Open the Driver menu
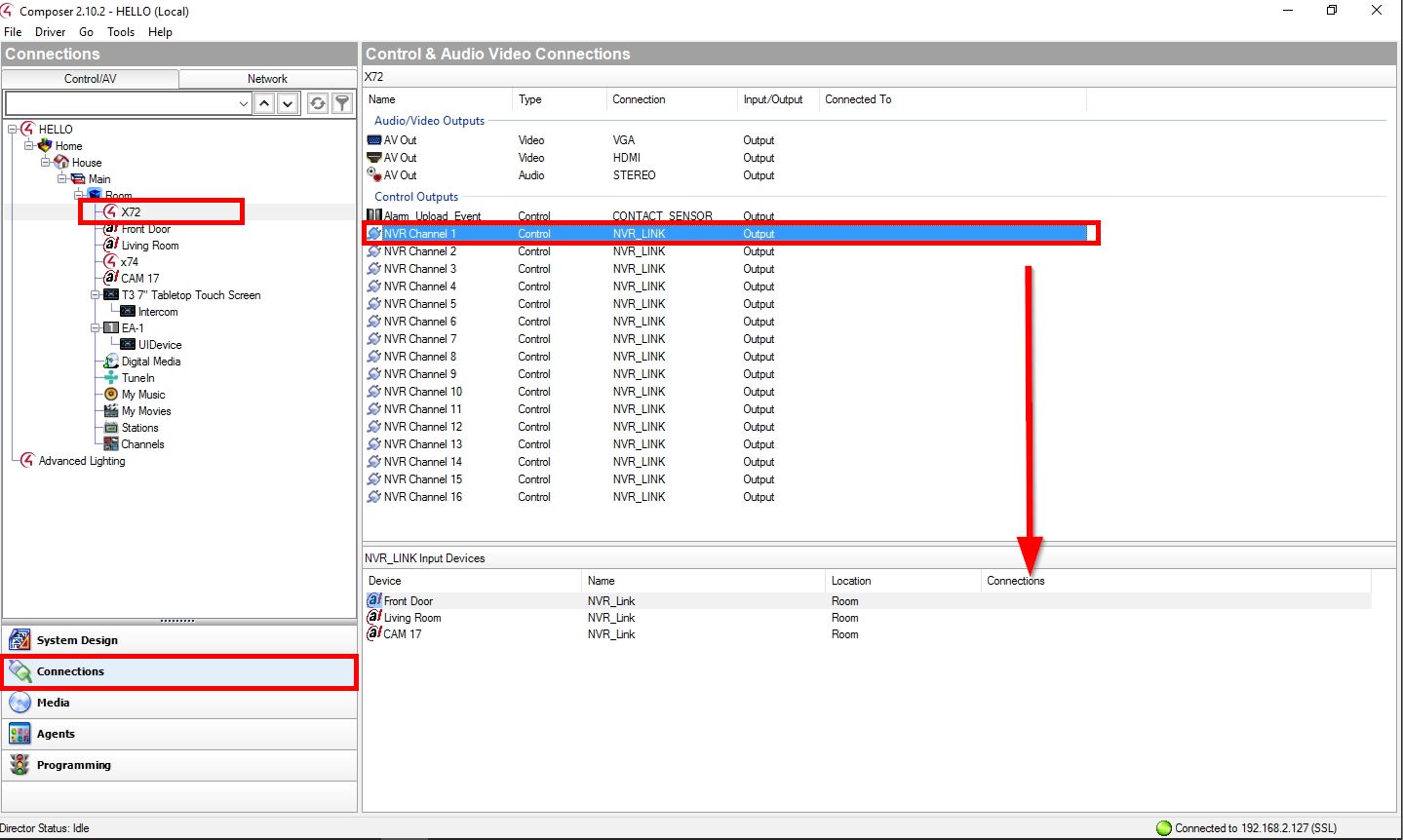The image size is (1403, 840). coord(50,32)
